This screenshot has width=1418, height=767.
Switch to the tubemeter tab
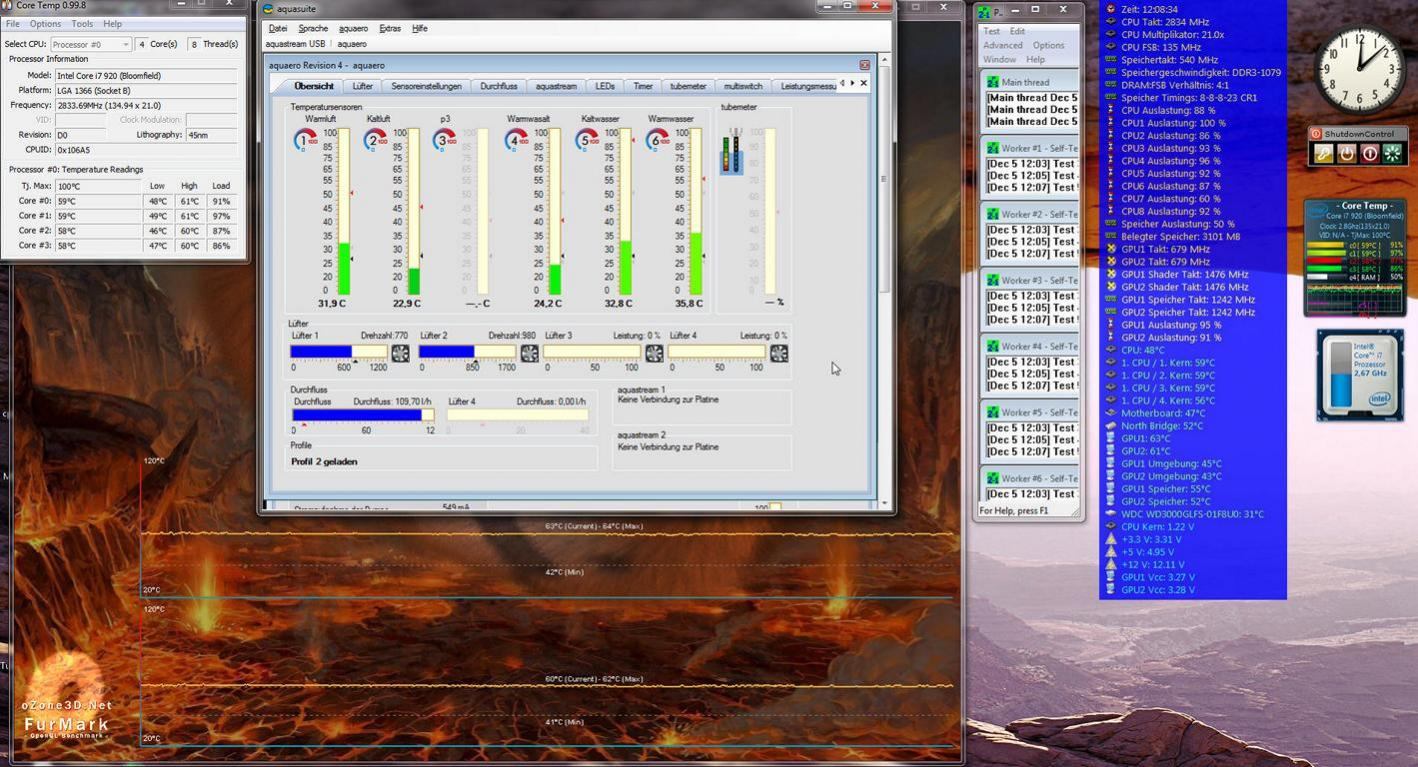(x=688, y=86)
